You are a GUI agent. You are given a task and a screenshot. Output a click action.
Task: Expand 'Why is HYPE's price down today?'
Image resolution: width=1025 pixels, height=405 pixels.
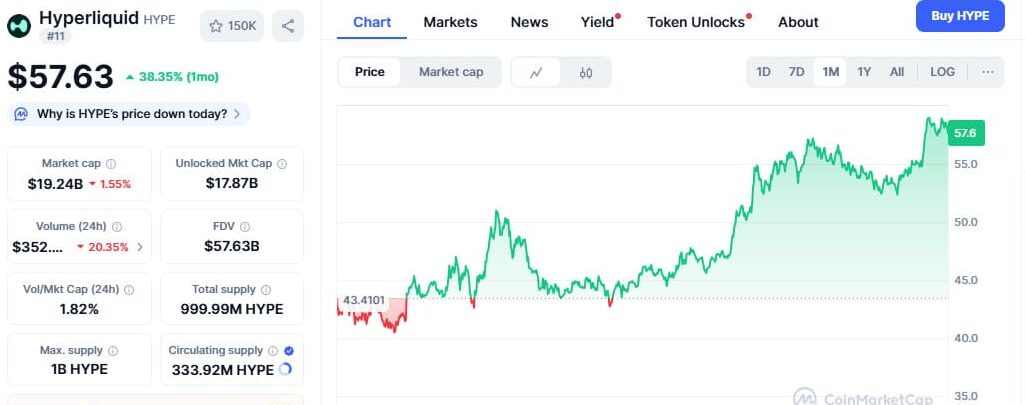point(129,114)
